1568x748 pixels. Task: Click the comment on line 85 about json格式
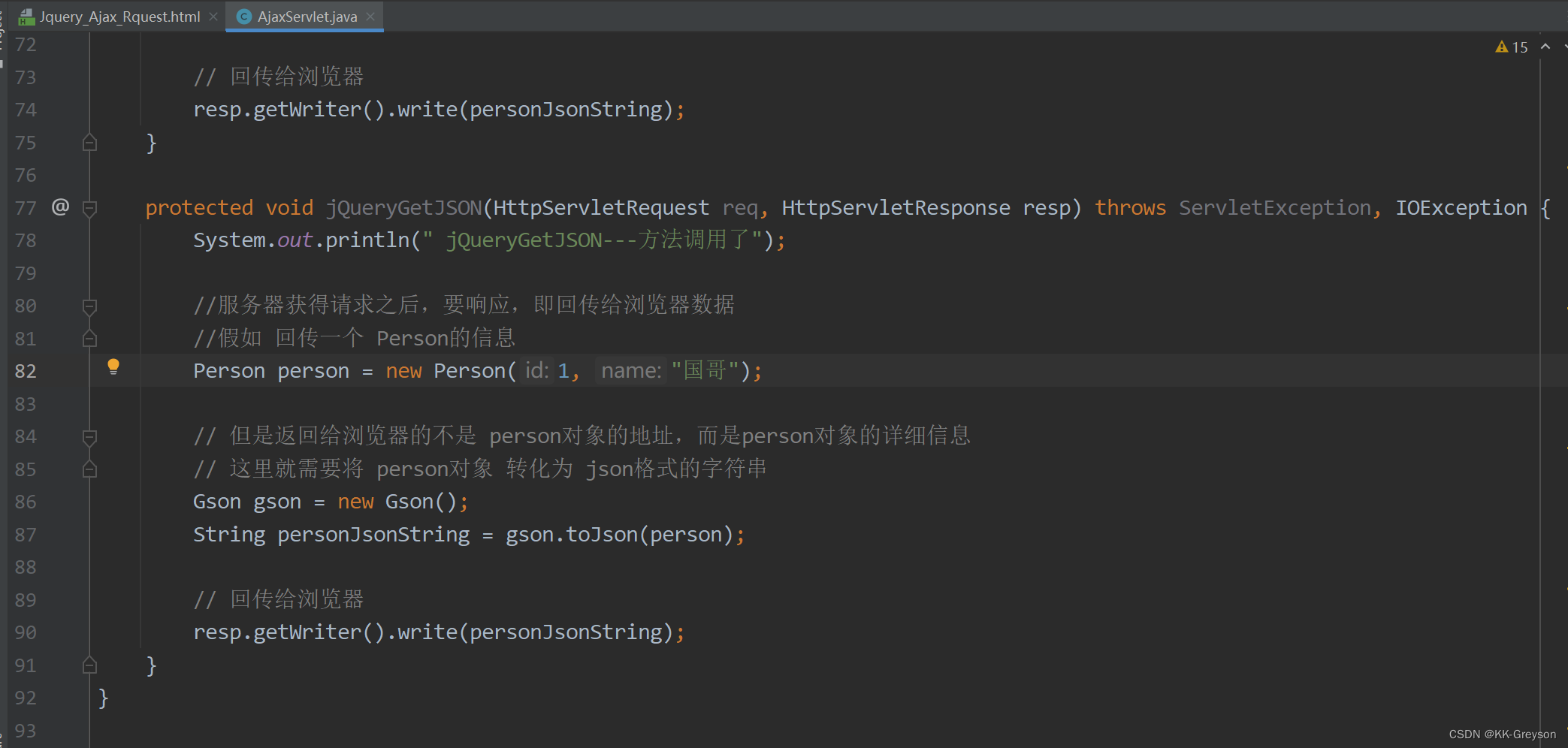click(x=480, y=469)
